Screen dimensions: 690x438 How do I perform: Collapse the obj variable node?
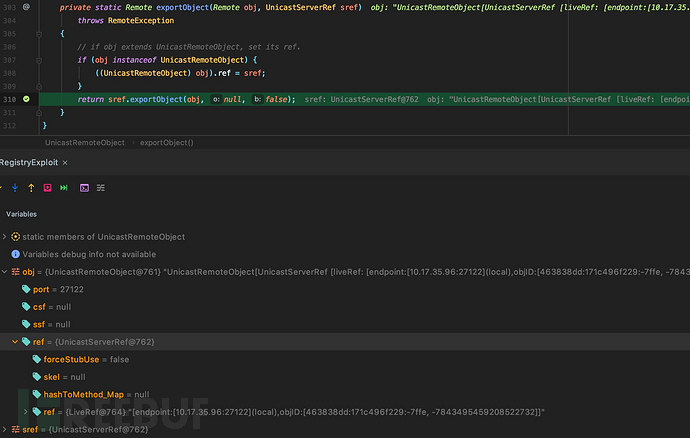click(4, 272)
